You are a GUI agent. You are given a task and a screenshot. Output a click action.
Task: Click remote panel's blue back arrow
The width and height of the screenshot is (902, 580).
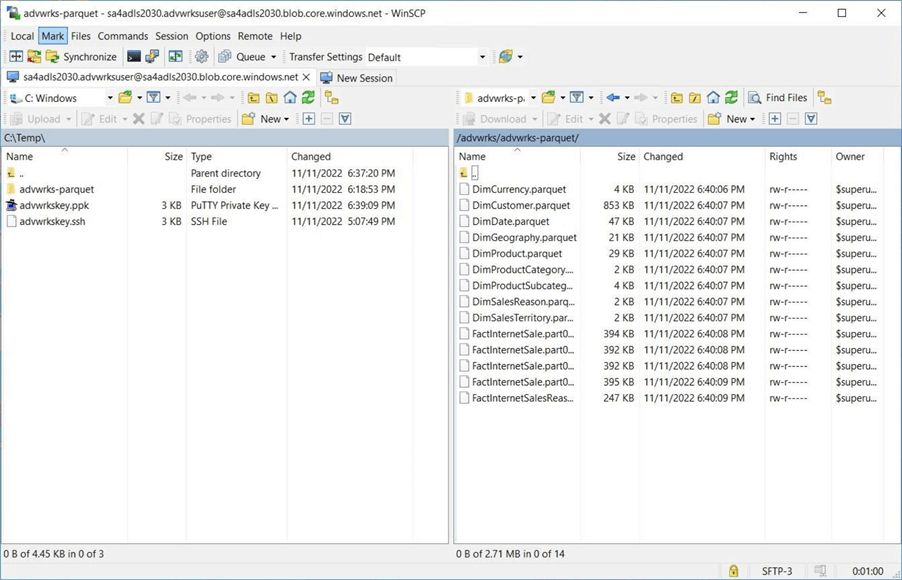pyautogui.click(x=613, y=98)
